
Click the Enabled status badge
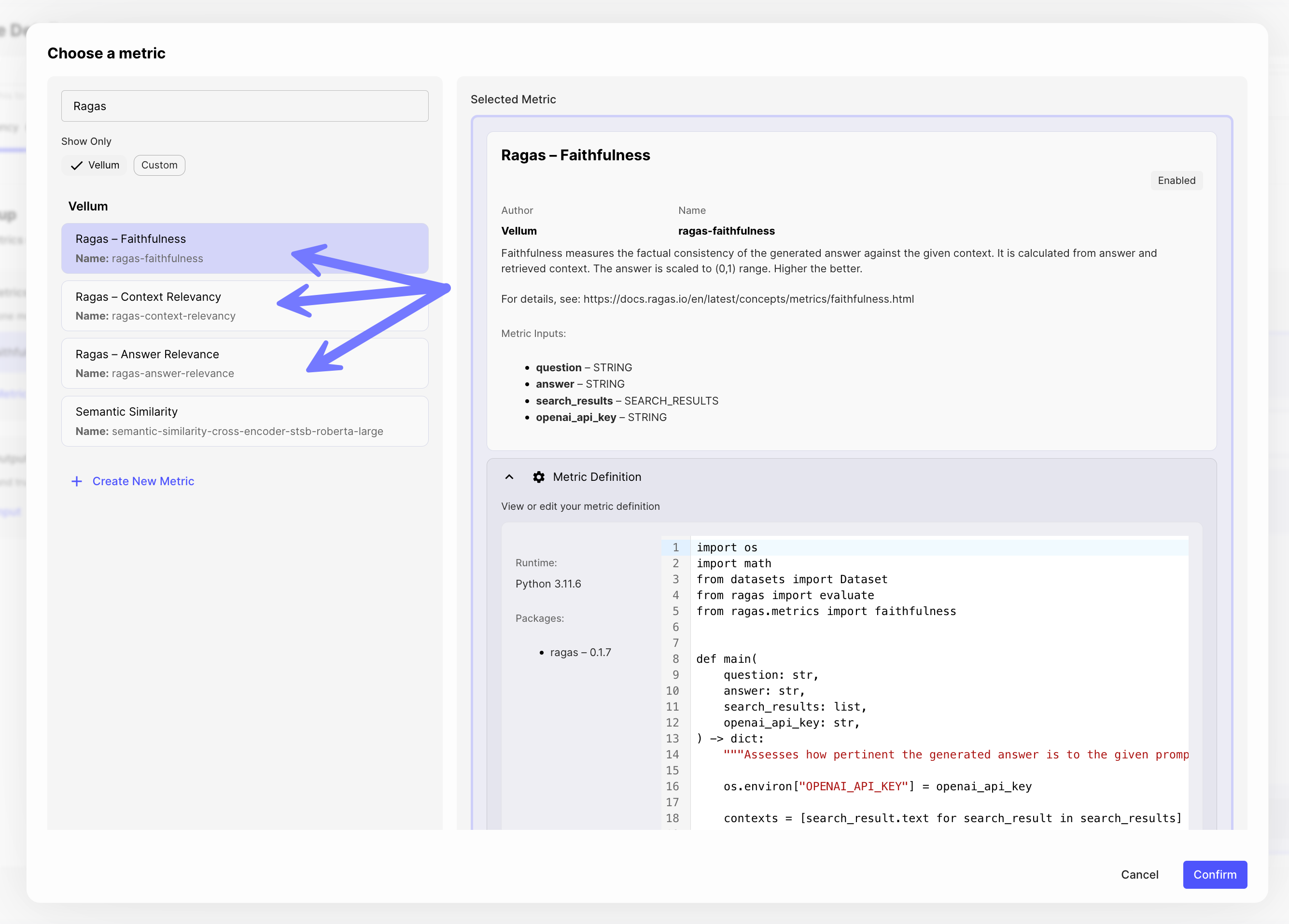(x=1176, y=181)
